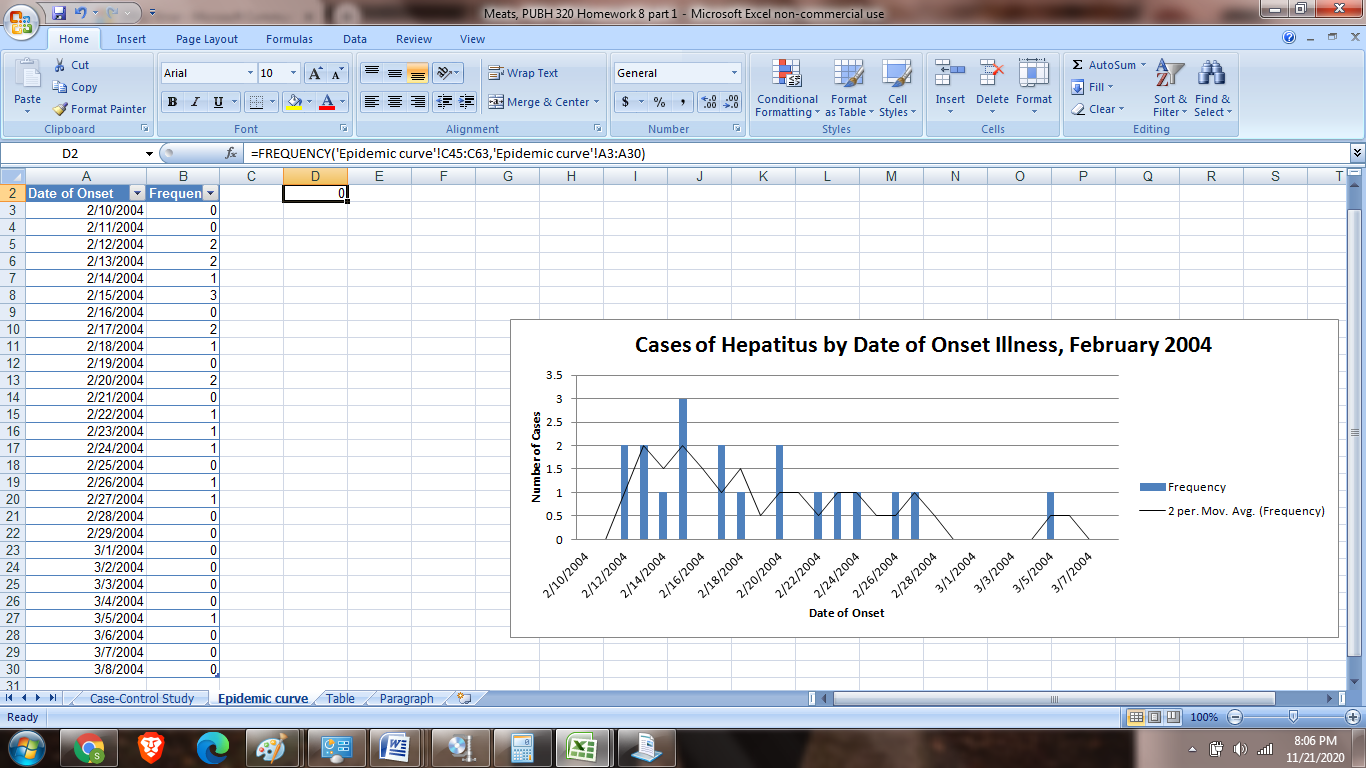Click the Font Color red A

pyautogui.click(x=327, y=102)
